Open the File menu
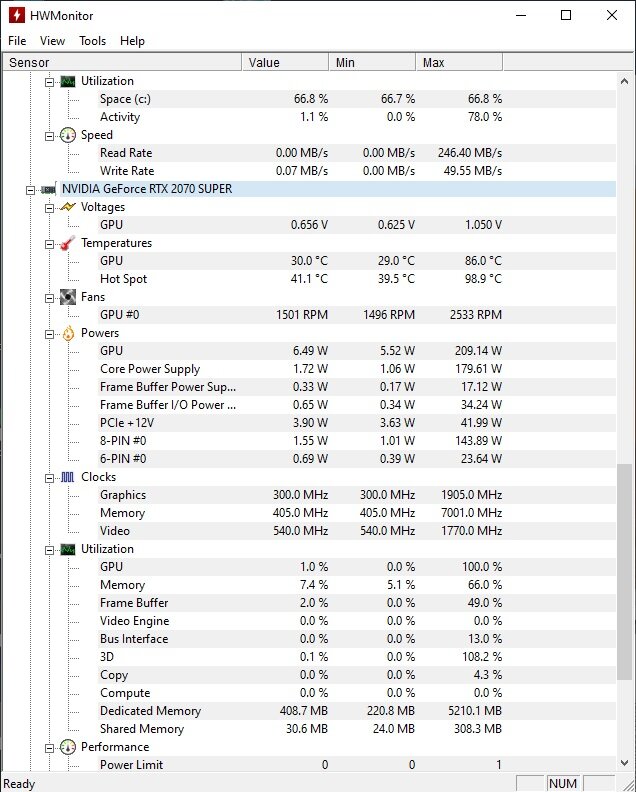 [17, 41]
